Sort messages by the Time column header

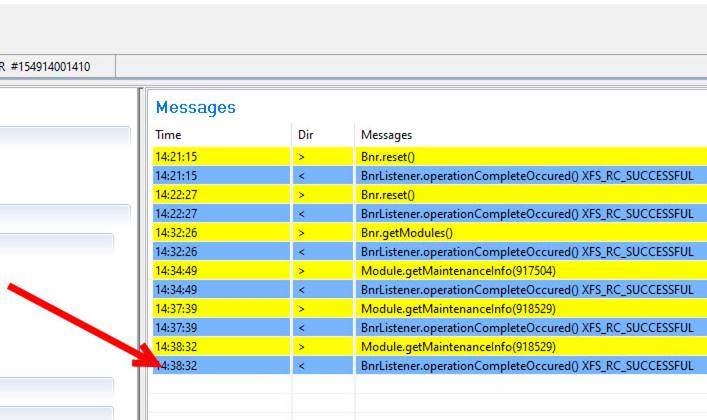pos(168,134)
